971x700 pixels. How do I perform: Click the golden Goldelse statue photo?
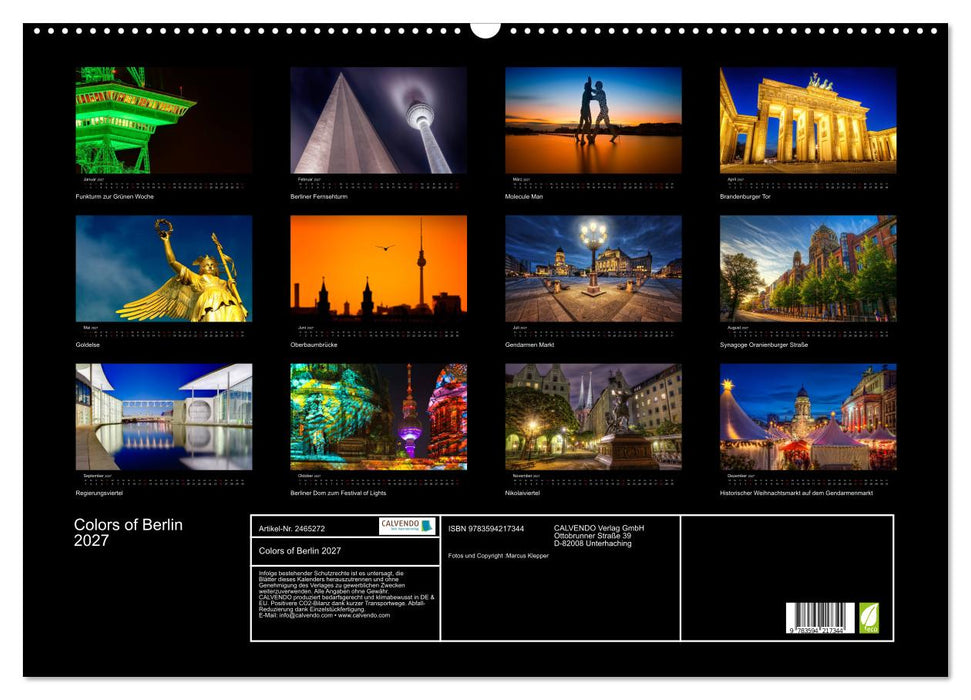tap(163, 268)
